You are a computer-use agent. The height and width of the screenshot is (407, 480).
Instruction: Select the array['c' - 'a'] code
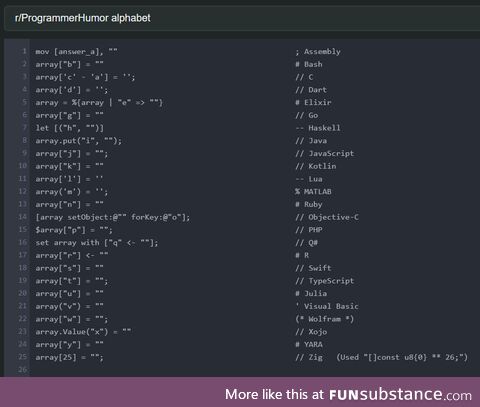85,77
